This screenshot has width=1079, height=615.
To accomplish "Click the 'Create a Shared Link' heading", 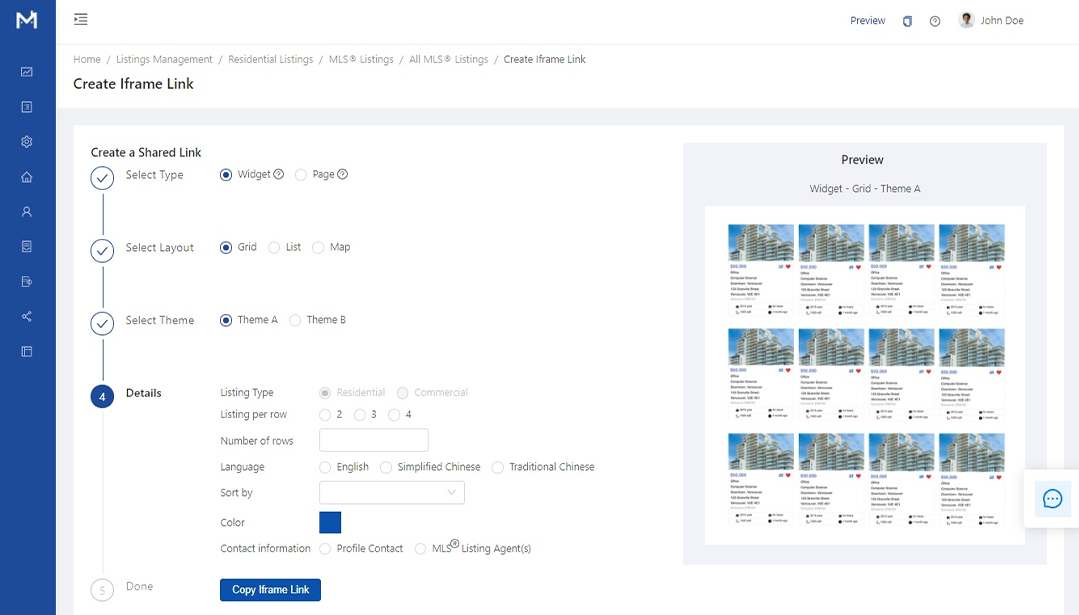I will (x=146, y=152).
